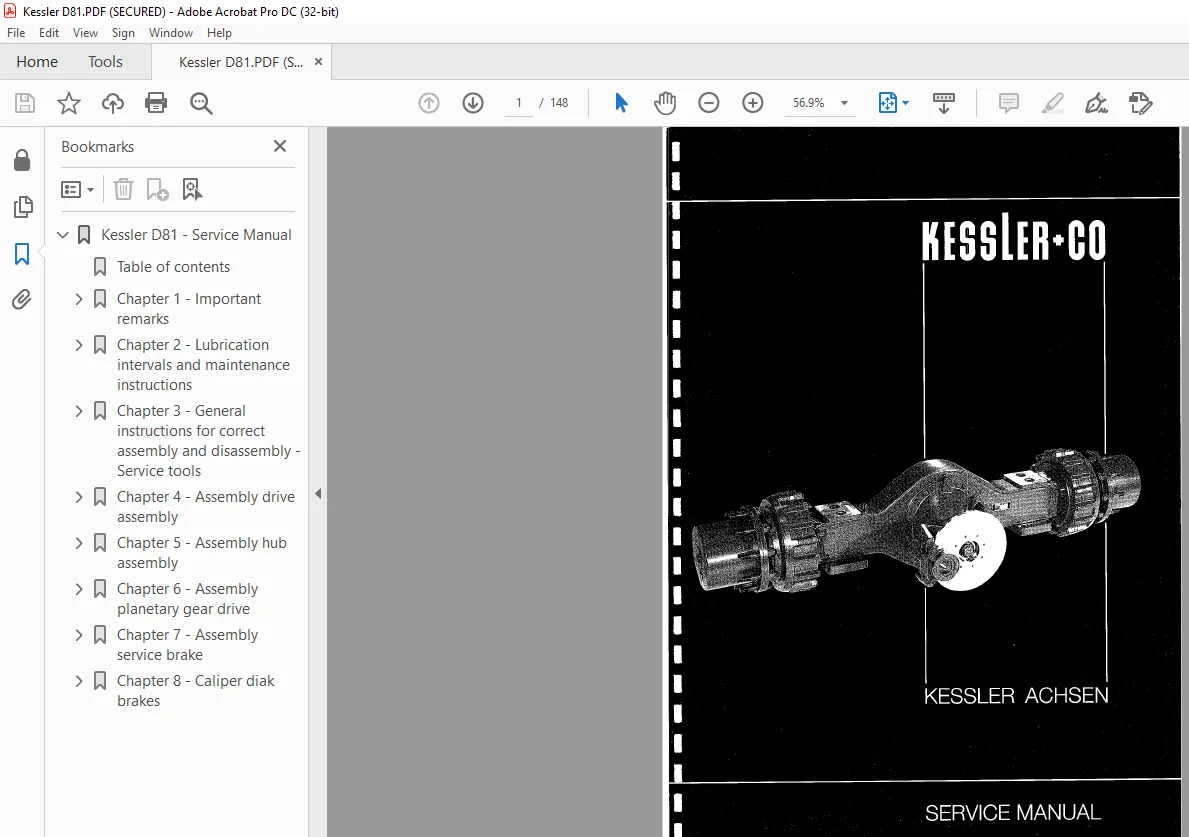Open zoom level dropdown arrow

click(x=844, y=103)
